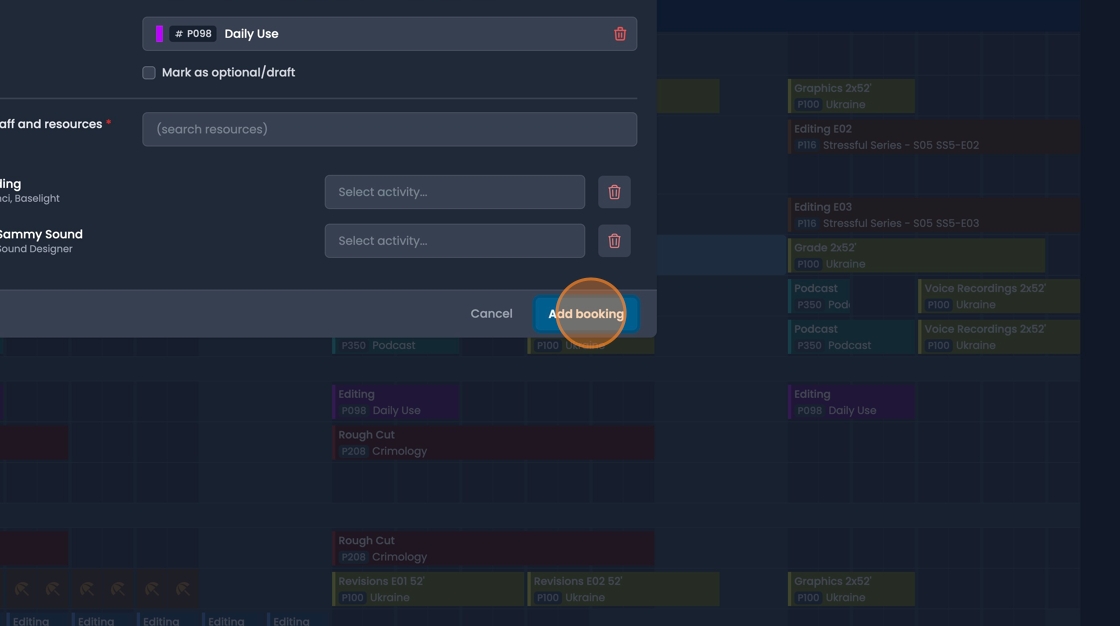The height and width of the screenshot is (626, 1120).
Task: Click the P208 badge on the Rough Cut booking
Action: pos(353,451)
